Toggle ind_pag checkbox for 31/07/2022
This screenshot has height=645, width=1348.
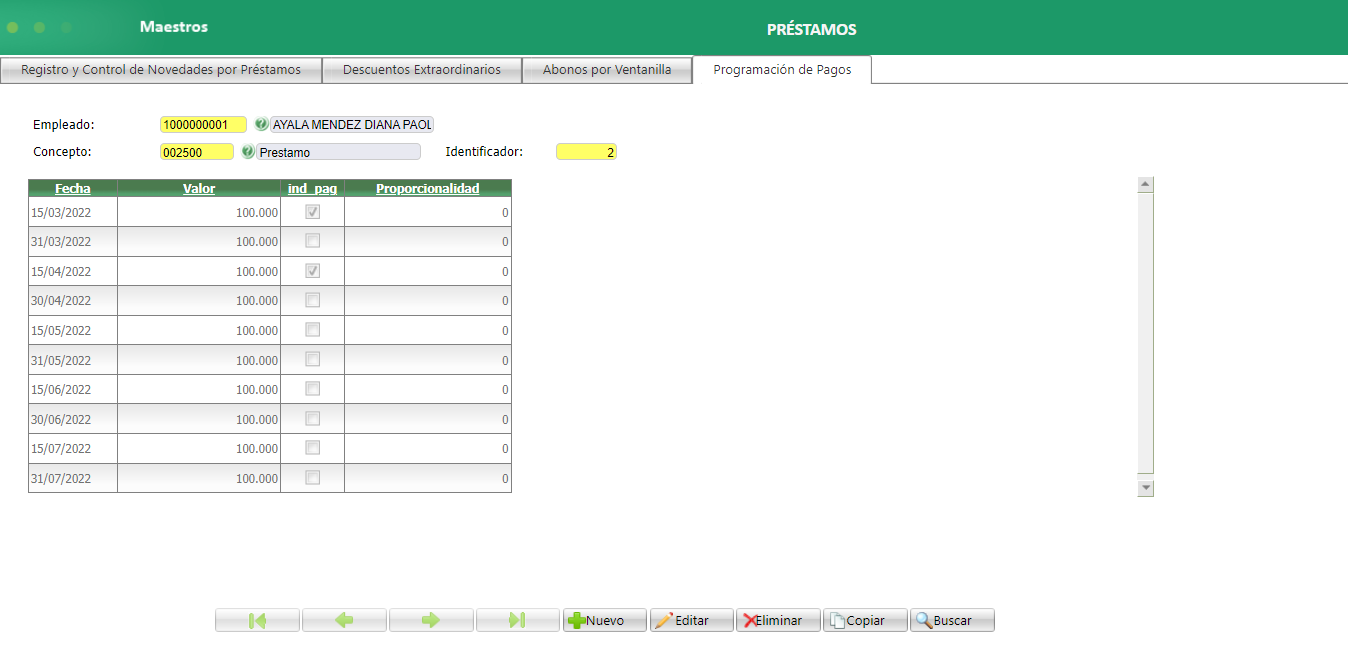tap(313, 478)
